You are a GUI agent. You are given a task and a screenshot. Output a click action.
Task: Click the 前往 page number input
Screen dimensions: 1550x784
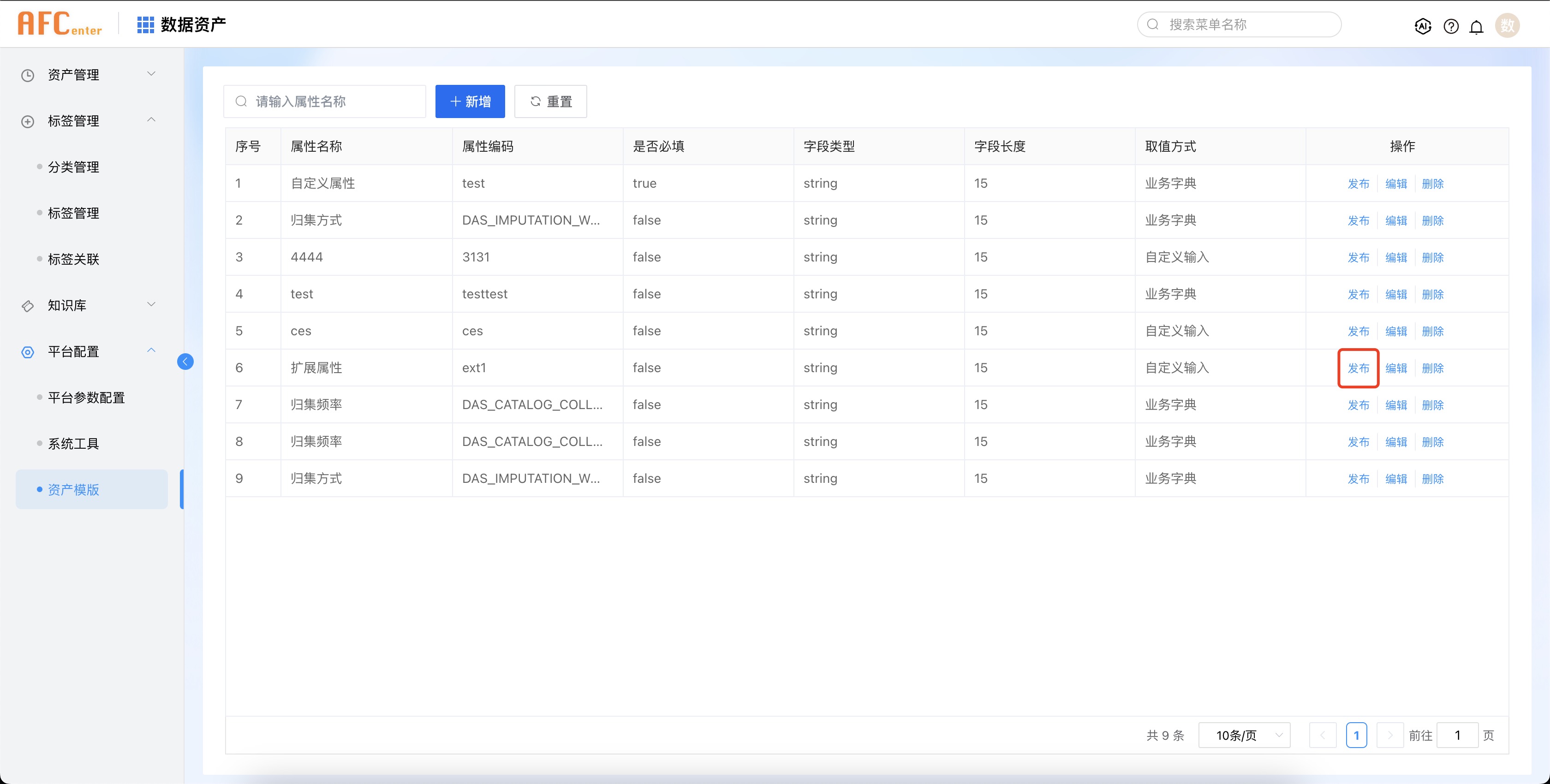(x=1457, y=735)
